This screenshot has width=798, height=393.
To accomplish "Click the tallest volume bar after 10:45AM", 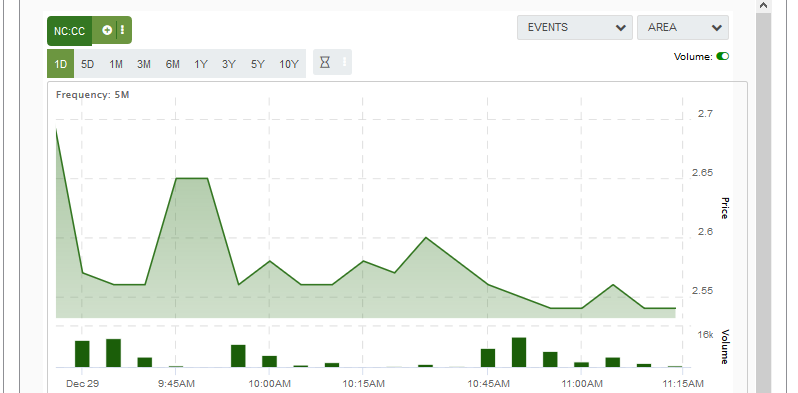I will tap(519, 352).
